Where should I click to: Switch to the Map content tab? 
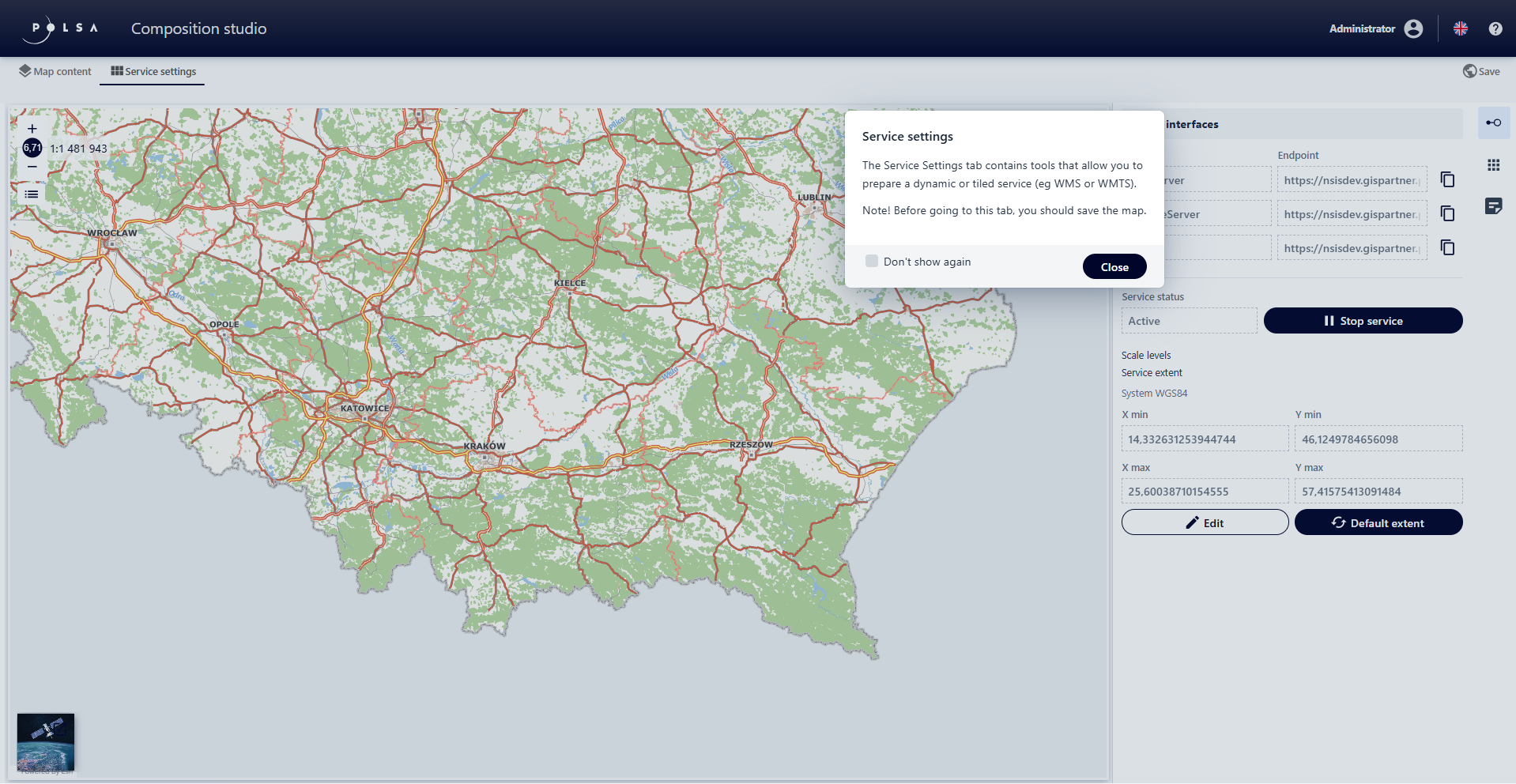(55, 71)
